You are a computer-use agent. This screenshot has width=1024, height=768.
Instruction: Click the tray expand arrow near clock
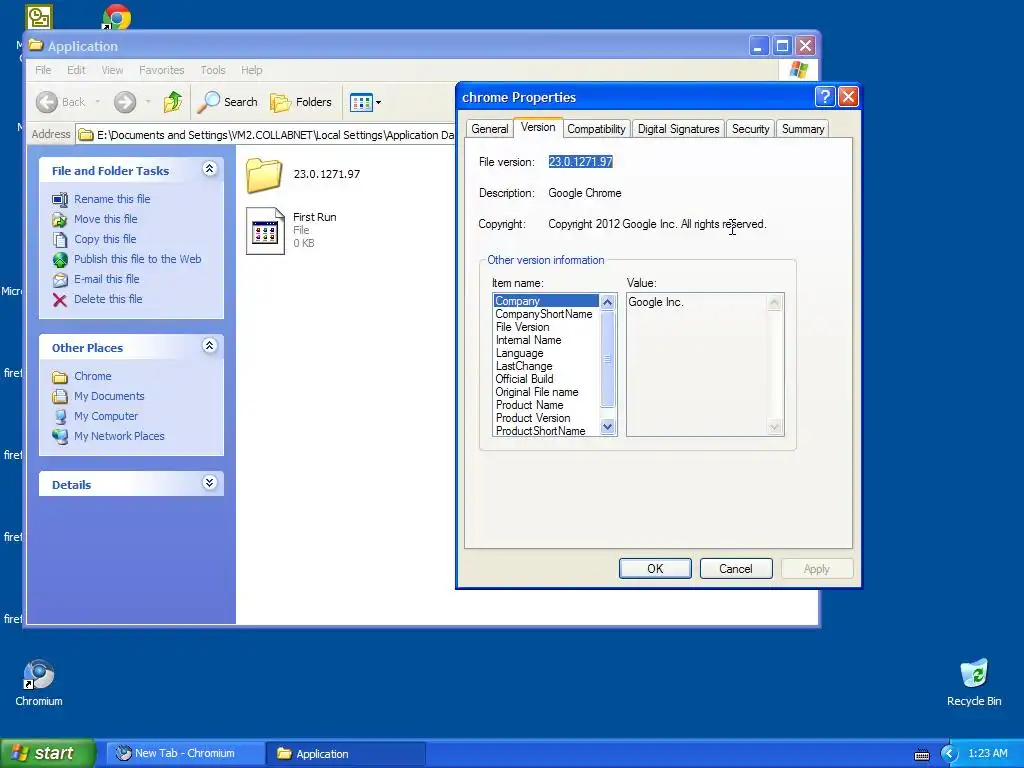(x=949, y=754)
